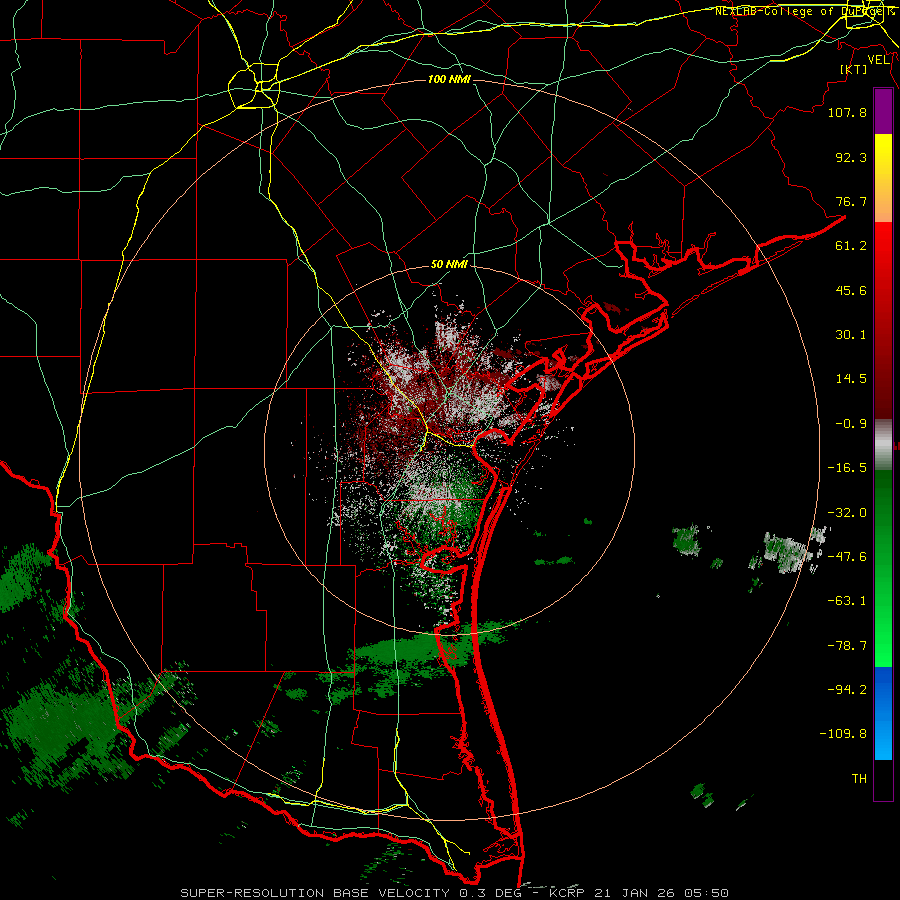900x900 pixels.
Task: Click the [KT] units label
Action: [x=854, y=69]
